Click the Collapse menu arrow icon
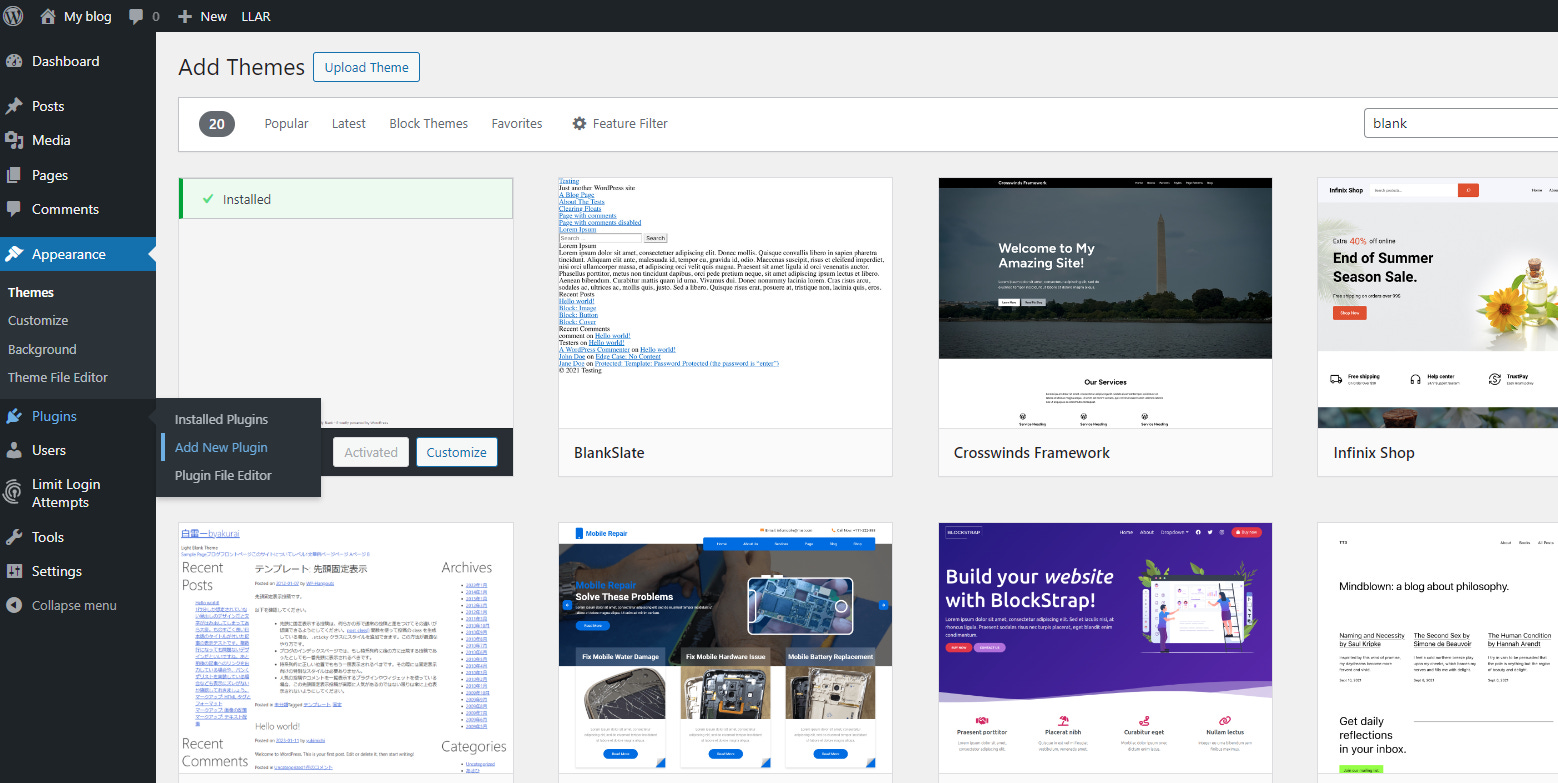Viewport: 1558px width, 783px height. coord(14,605)
